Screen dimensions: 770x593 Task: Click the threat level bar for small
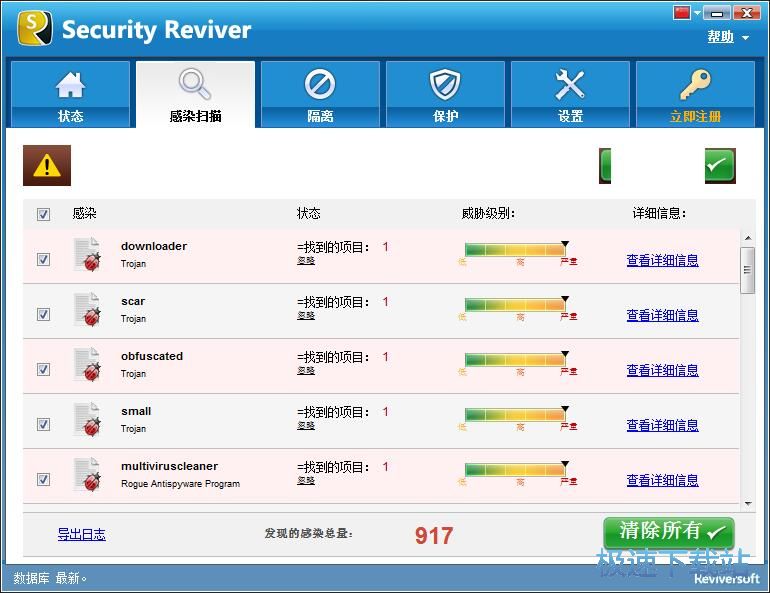(516, 415)
